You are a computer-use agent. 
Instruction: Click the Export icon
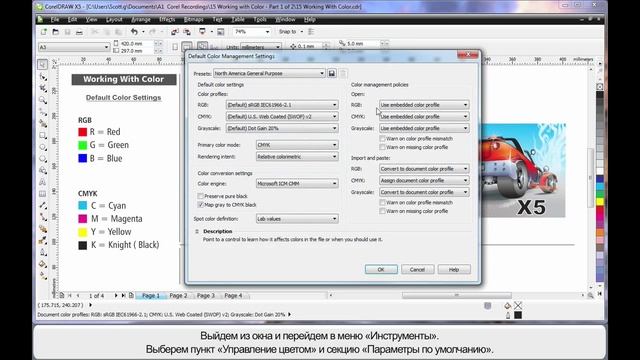pyautogui.click(x=187, y=32)
